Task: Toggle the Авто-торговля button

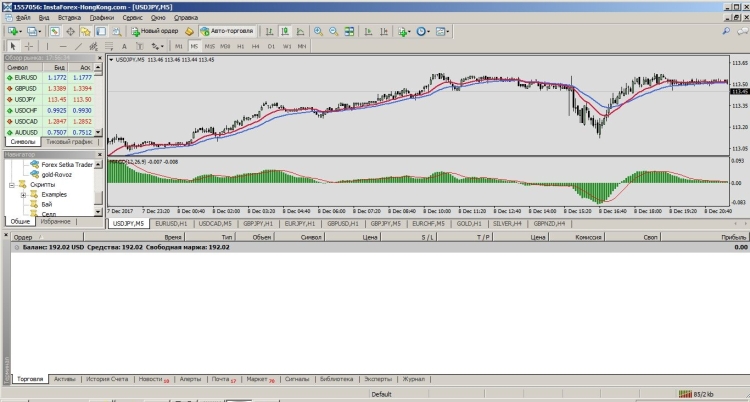Action: tap(227, 32)
